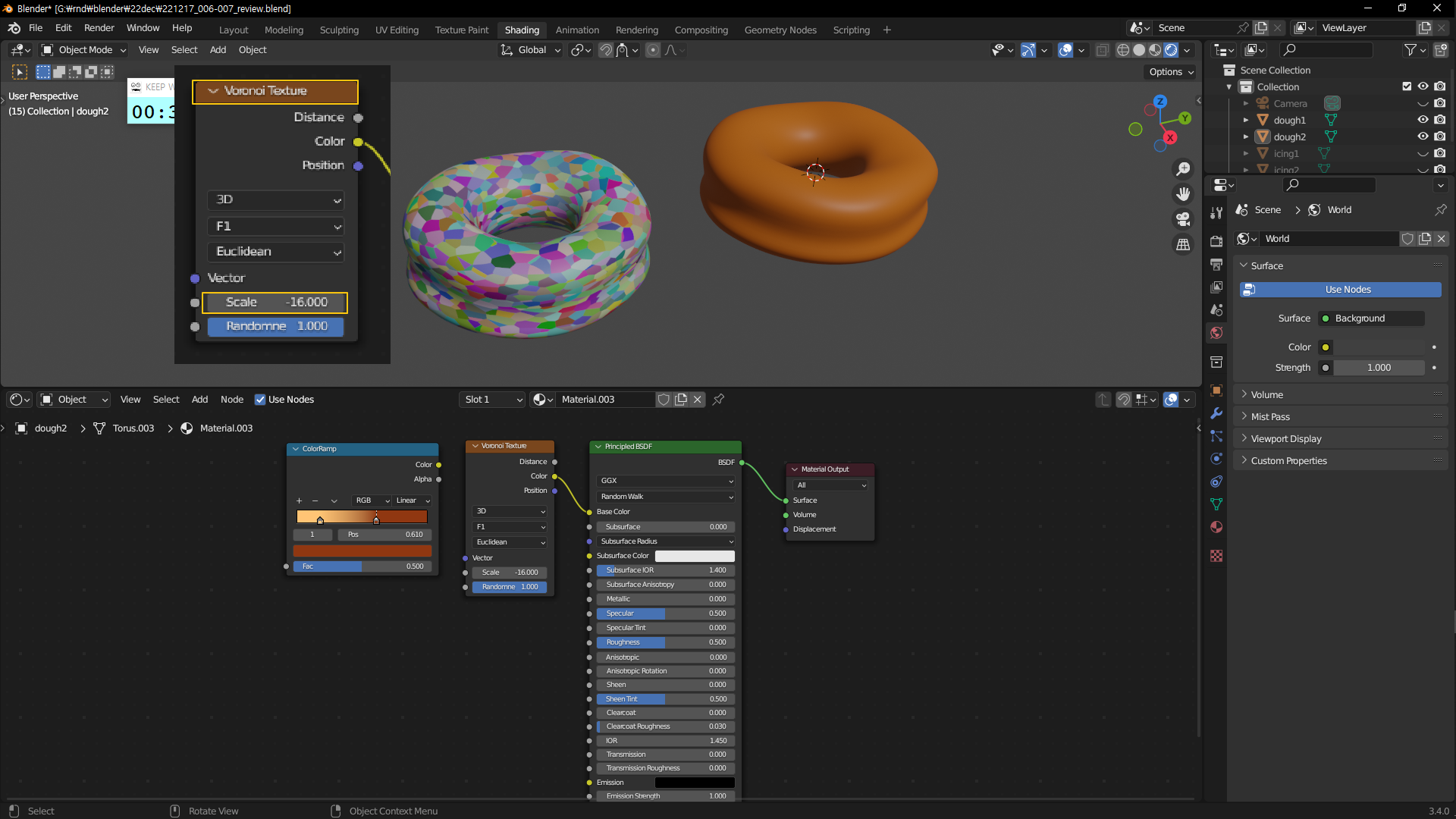The height and width of the screenshot is (819, 1456).
Task: Open the viewport Options button
Action: click(1171, 72)
